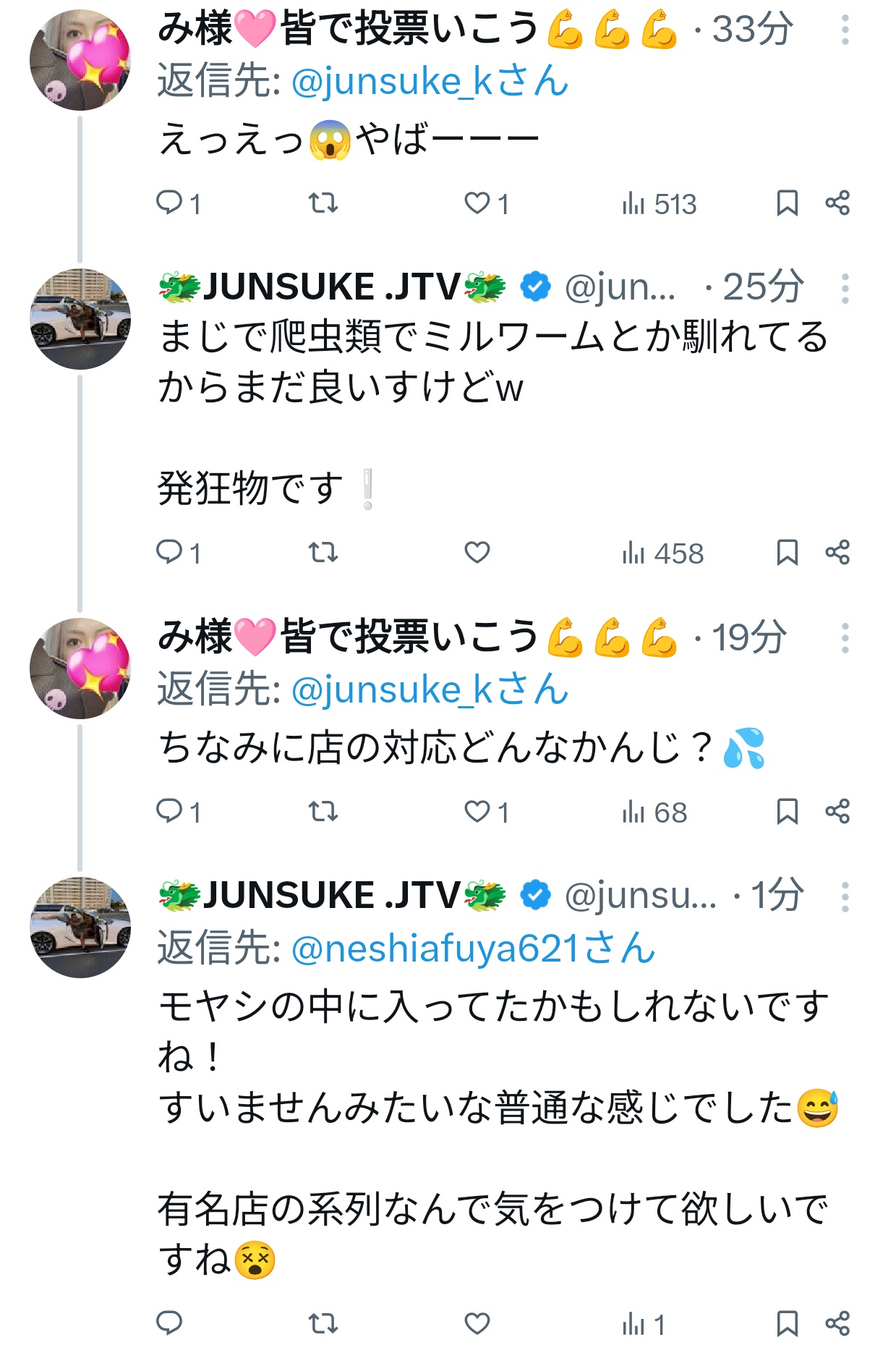Open @neshiafuya621 mention link

pyautogui.click(x=473, y=949)
